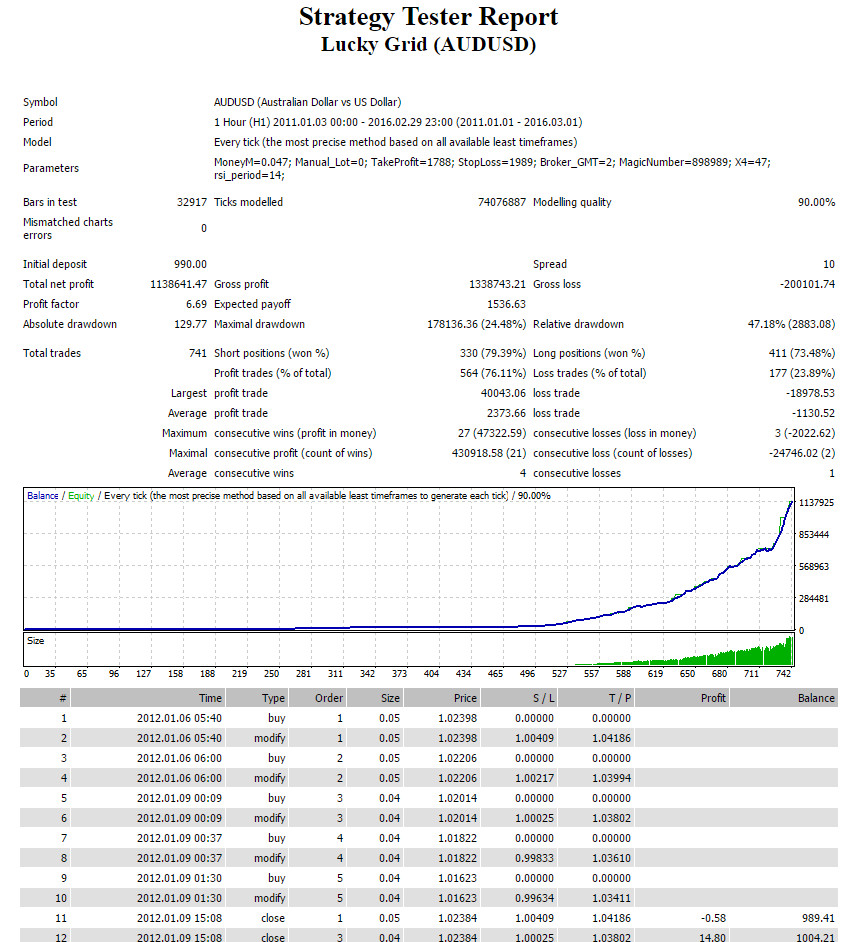
Task: Click the Period value starting '1 Hour (H1)'
Action: pos(398,122)
